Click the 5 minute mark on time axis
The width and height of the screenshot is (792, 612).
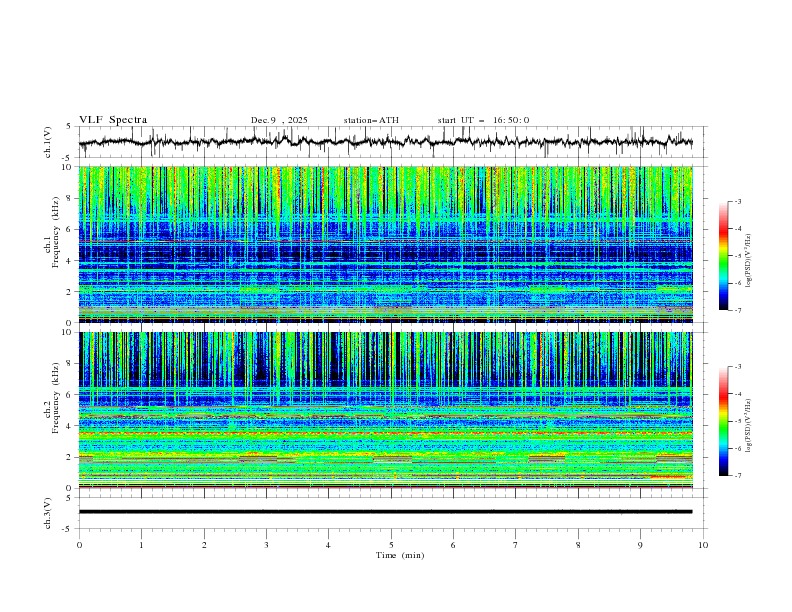click(x=391, y=545)
